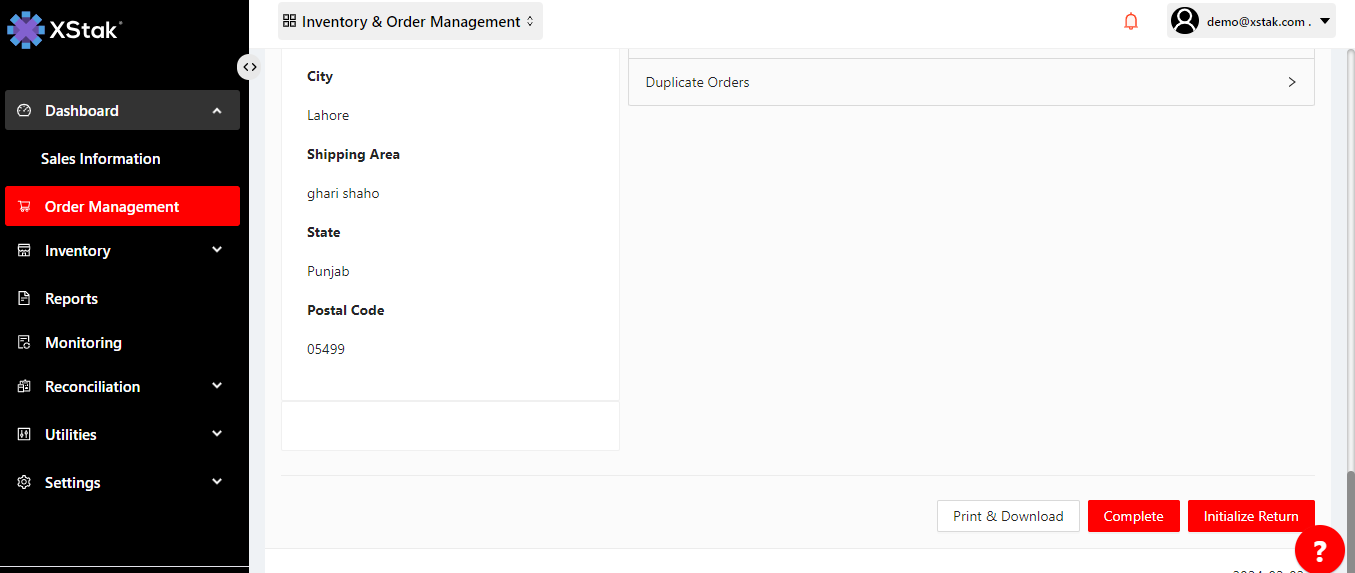Click the Initialize Return button
1355x573 pixels.
1250,516
